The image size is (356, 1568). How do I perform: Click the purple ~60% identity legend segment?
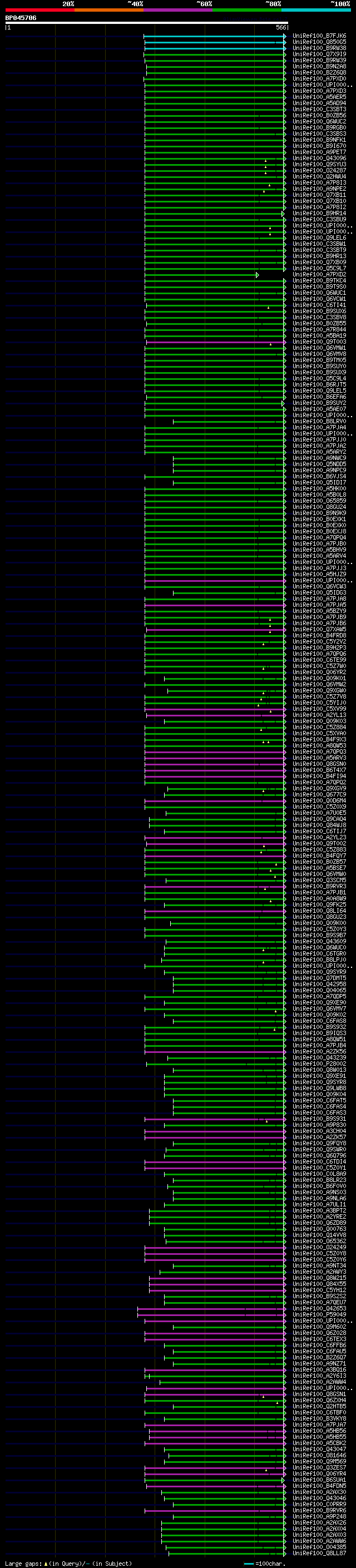point(179,10)
